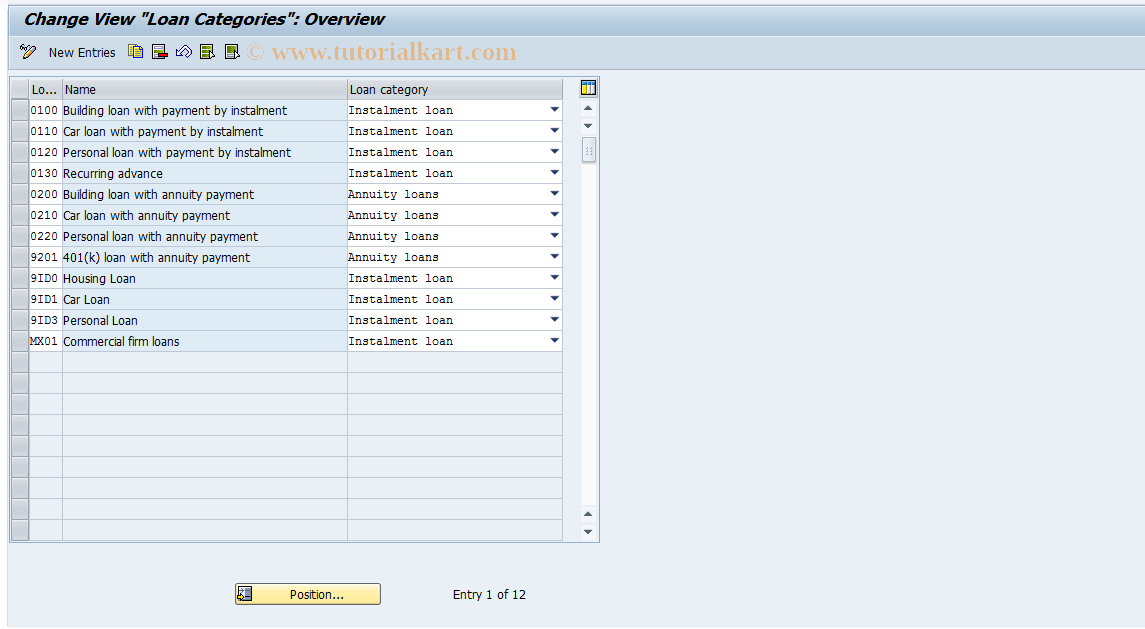The image size is (1145, 629).
Task: Click the Undo Change icon
Action: click(x=183, y=52)
